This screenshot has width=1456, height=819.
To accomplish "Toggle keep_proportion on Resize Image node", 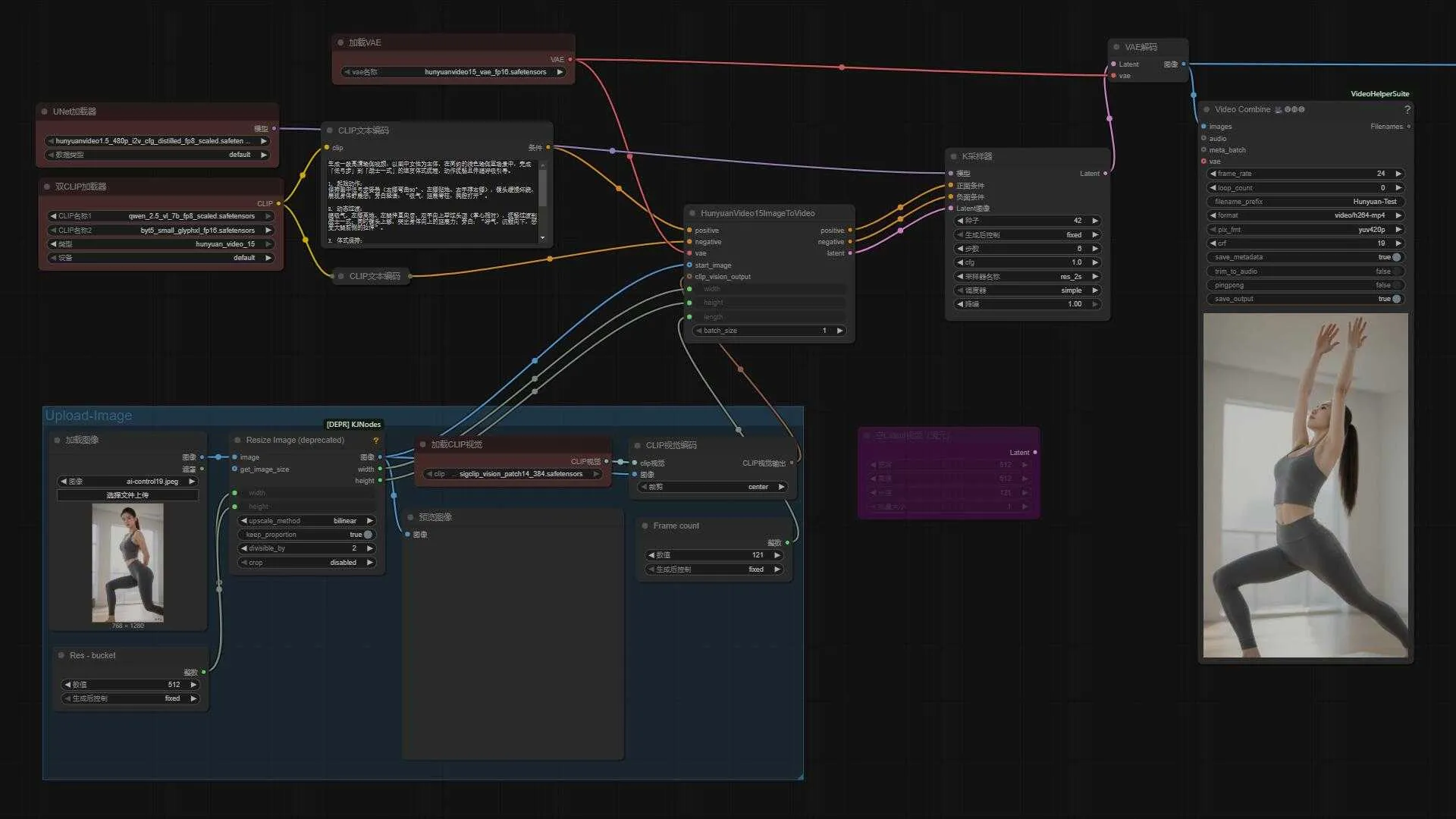I will 368,535.
